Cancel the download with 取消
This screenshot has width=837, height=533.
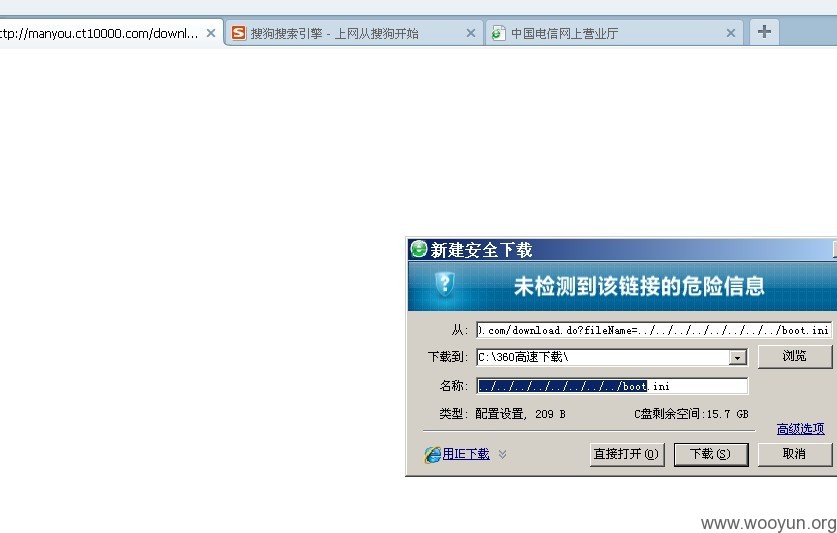(x=794, y=454)
